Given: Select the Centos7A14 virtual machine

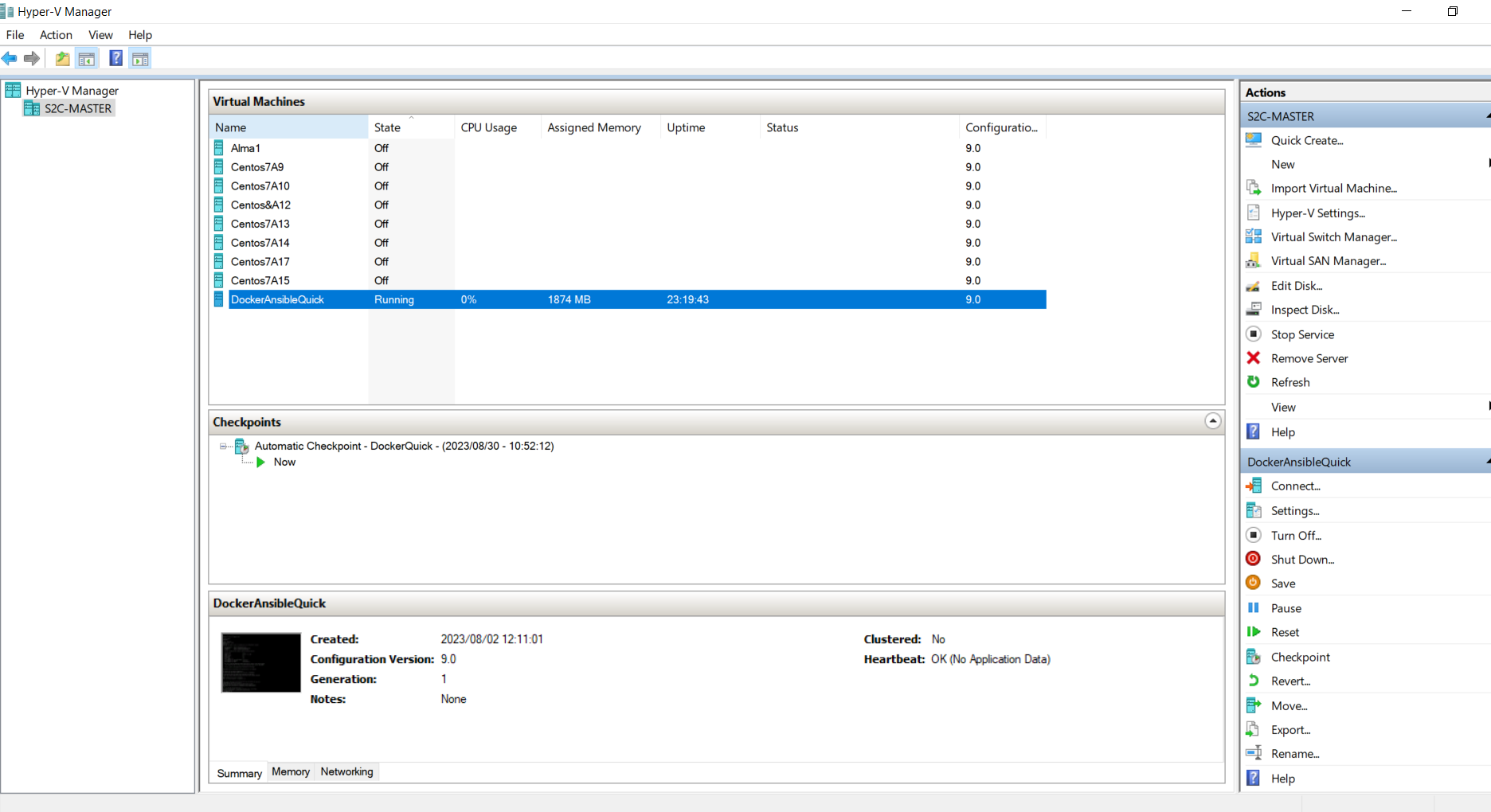Looking at the screenshot, I should 628,243.
